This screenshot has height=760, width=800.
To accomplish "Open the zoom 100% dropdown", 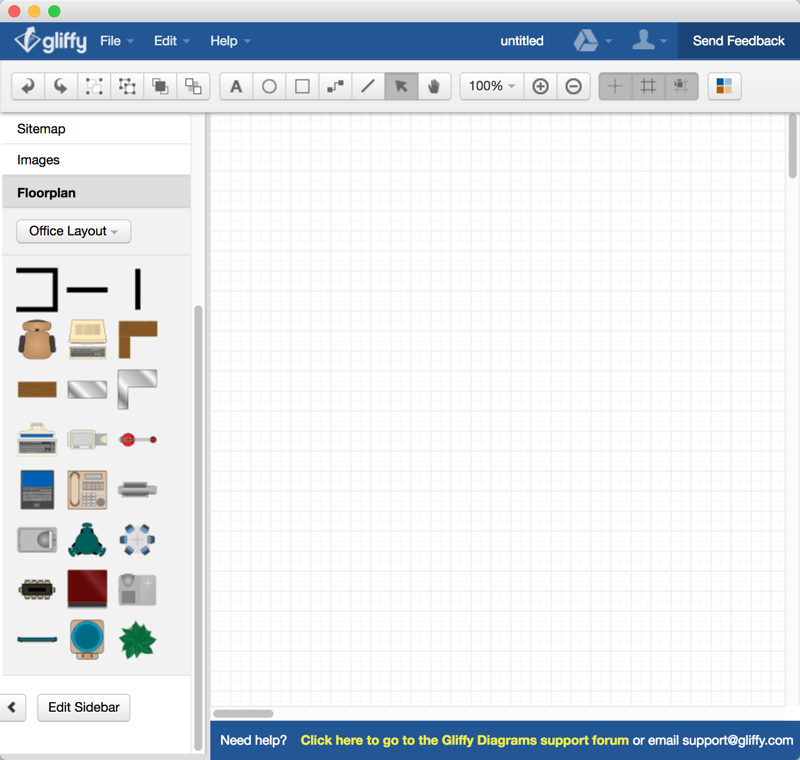I will 492,86.
